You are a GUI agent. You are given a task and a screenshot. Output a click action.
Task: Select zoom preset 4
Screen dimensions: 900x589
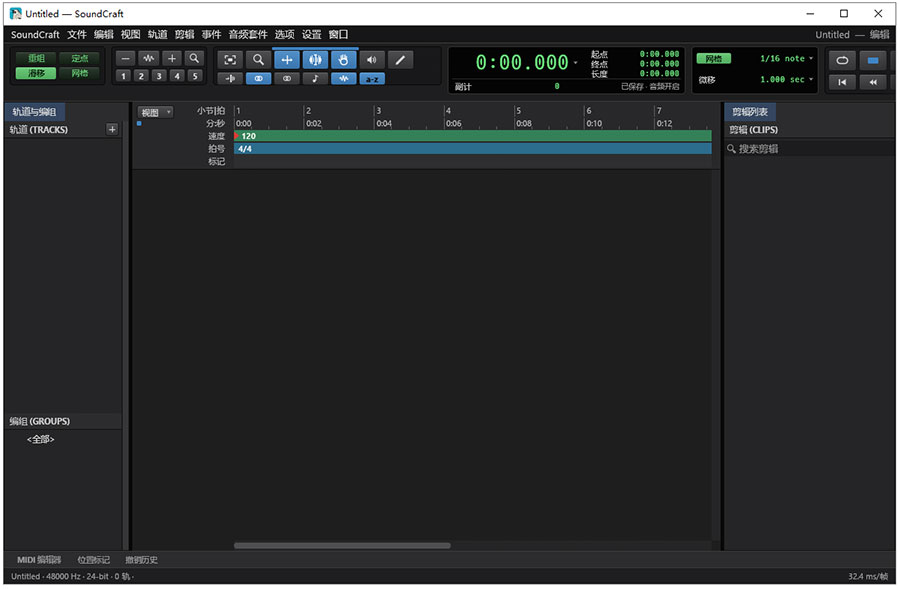pyautogui.click(x=177, y=76)
